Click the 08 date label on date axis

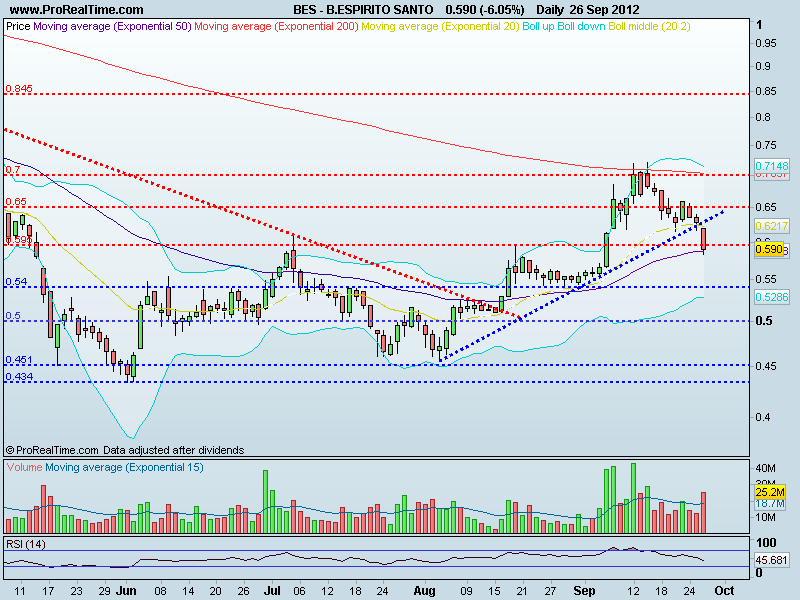161,591
